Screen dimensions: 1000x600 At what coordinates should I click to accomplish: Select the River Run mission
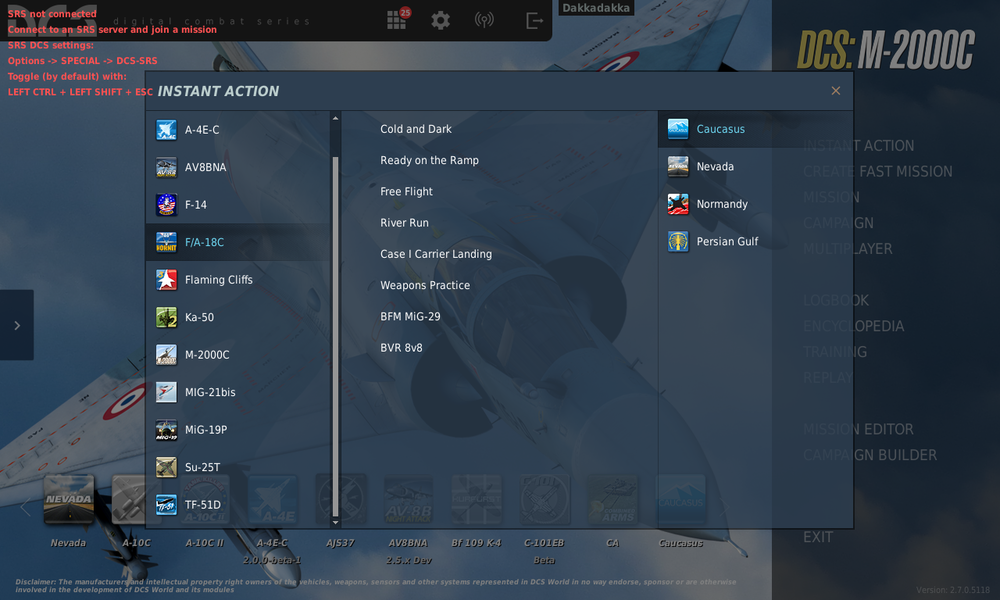tap(404, 223)
